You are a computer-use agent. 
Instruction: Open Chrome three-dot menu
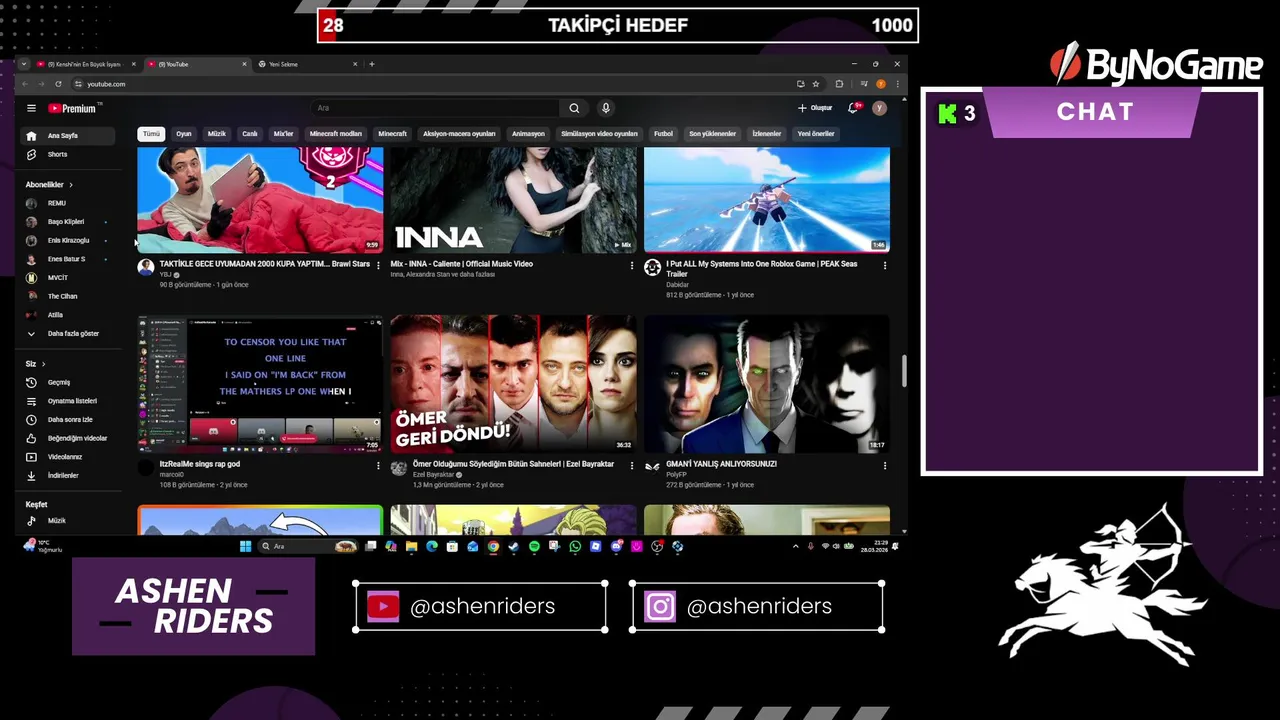click(x=897, y=84)
